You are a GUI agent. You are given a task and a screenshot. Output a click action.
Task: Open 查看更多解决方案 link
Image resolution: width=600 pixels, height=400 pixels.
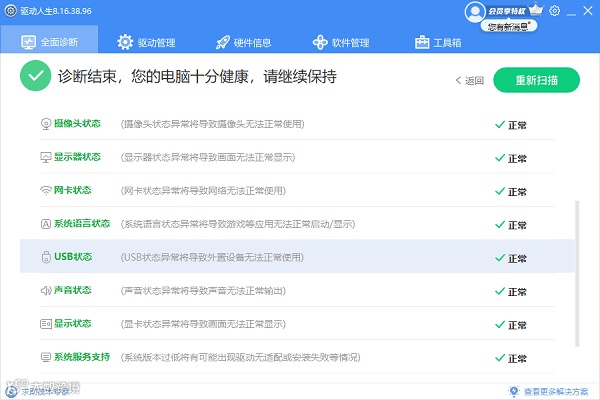(556, 392)
